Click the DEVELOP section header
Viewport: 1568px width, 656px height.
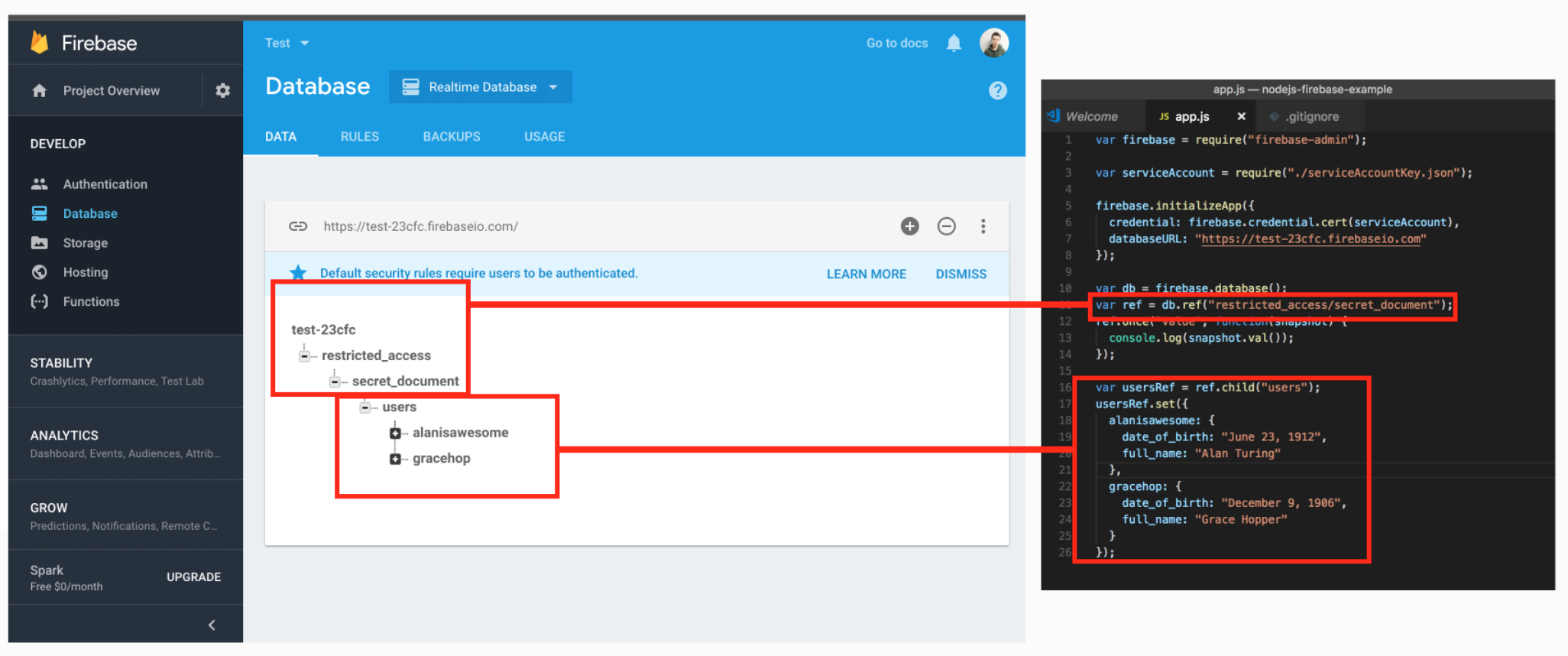58,144
